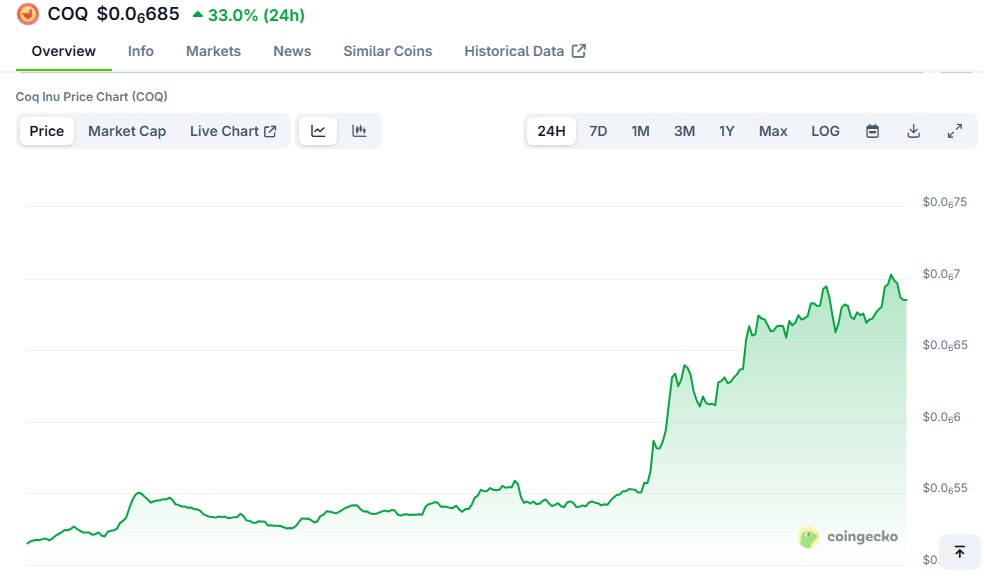Click the $0.0₆55 axis label
The height and width of the screenshot is (584, 984).
point(944,488)
